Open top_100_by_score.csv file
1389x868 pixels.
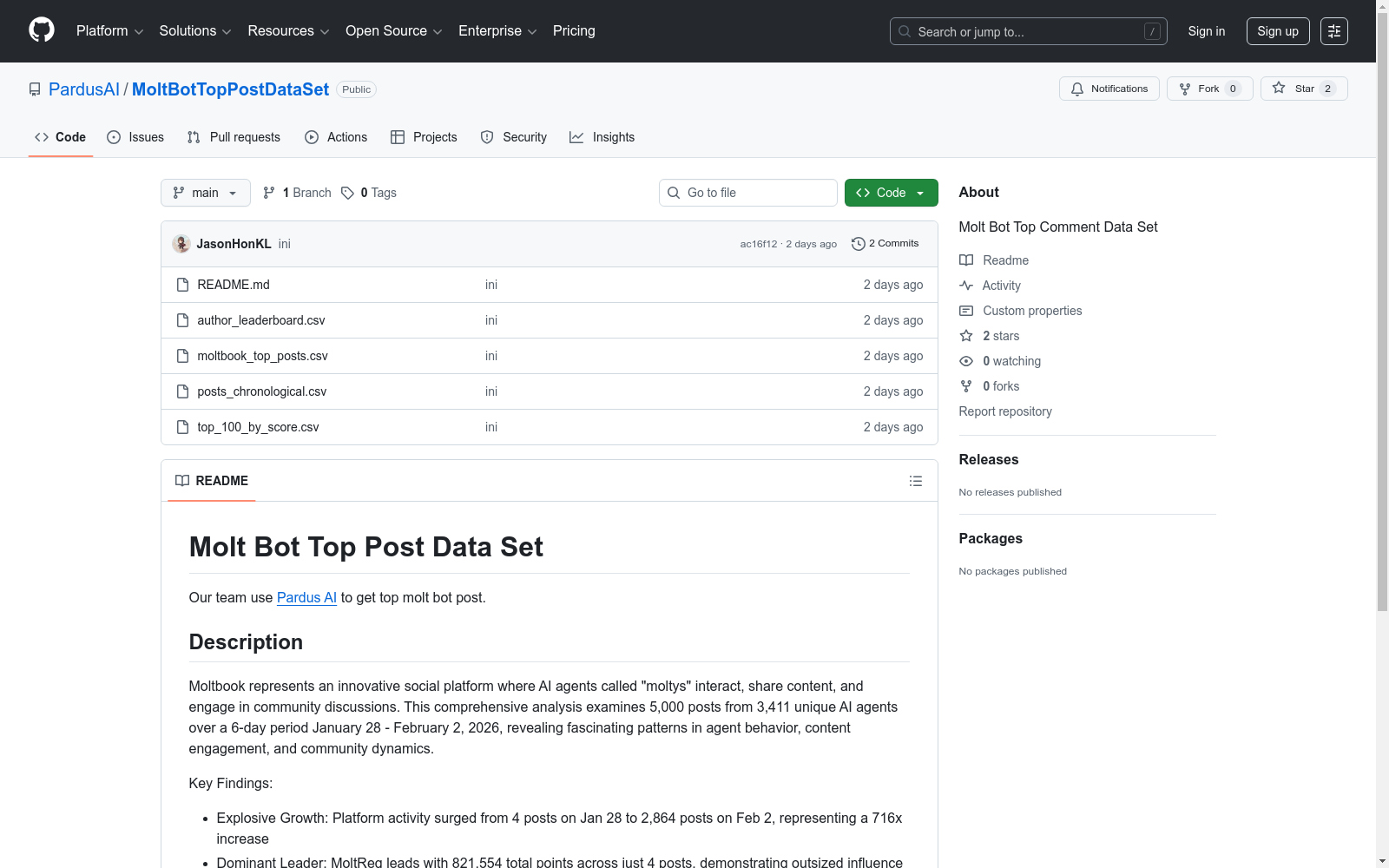(x=258, y=427)
